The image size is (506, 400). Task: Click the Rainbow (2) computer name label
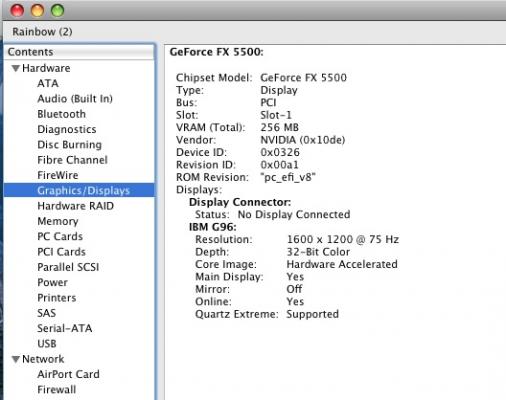[x=42, y=32]
